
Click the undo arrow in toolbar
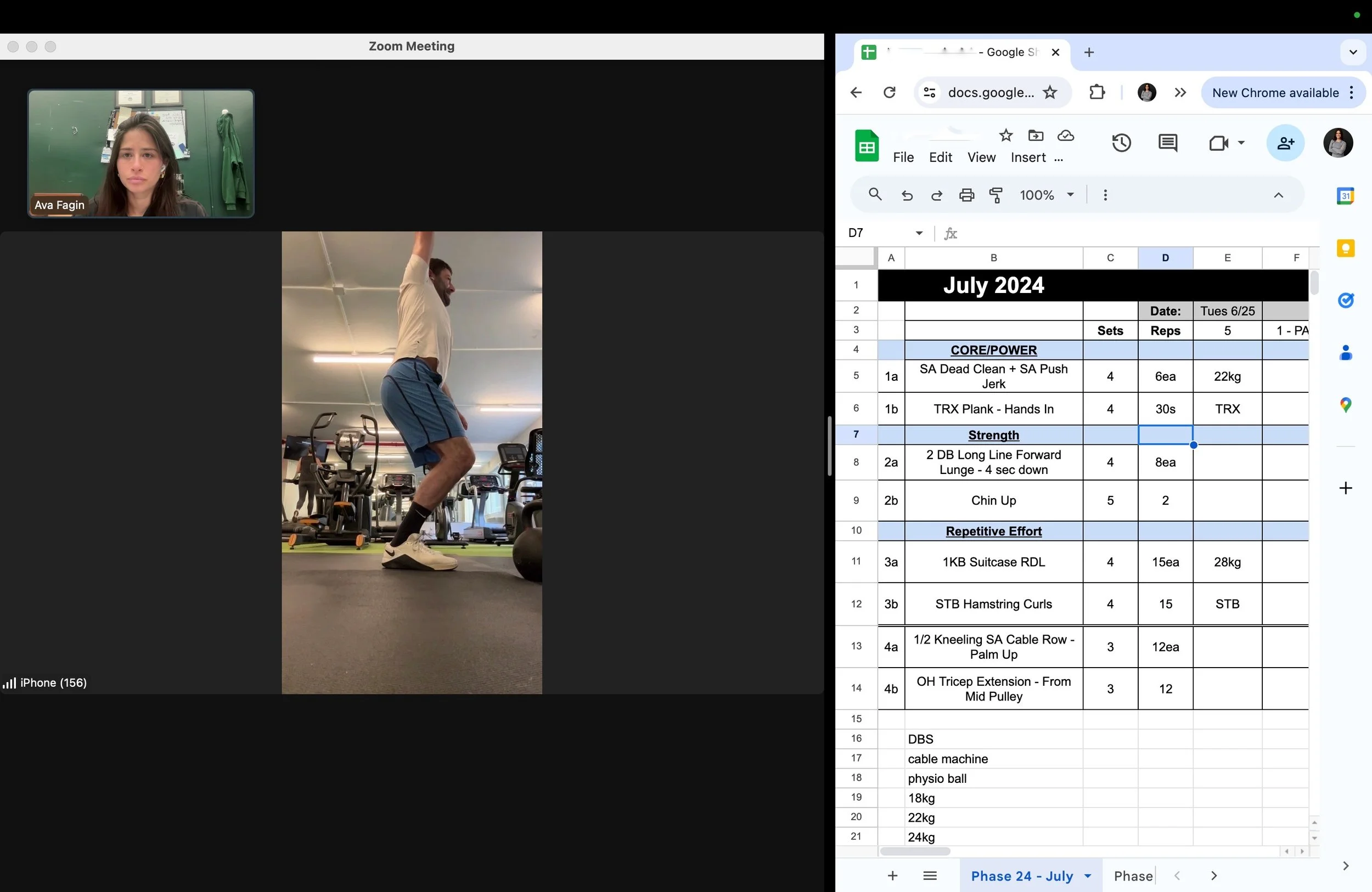pos(906,195)
